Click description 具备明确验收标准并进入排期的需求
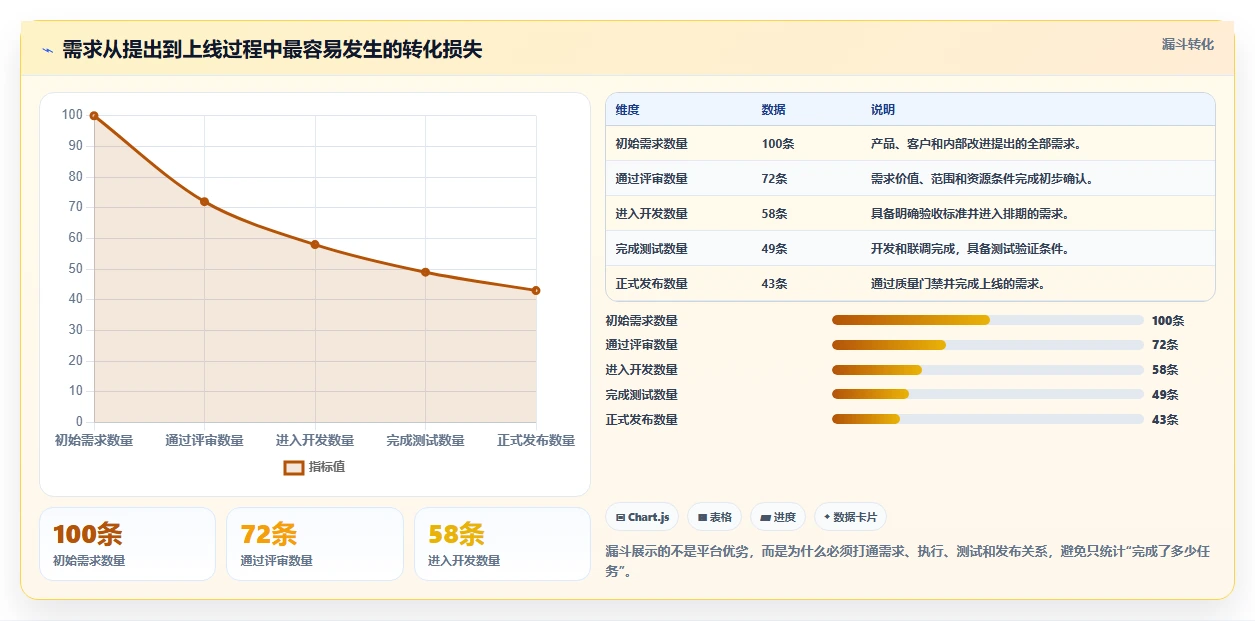 (970, 214)
